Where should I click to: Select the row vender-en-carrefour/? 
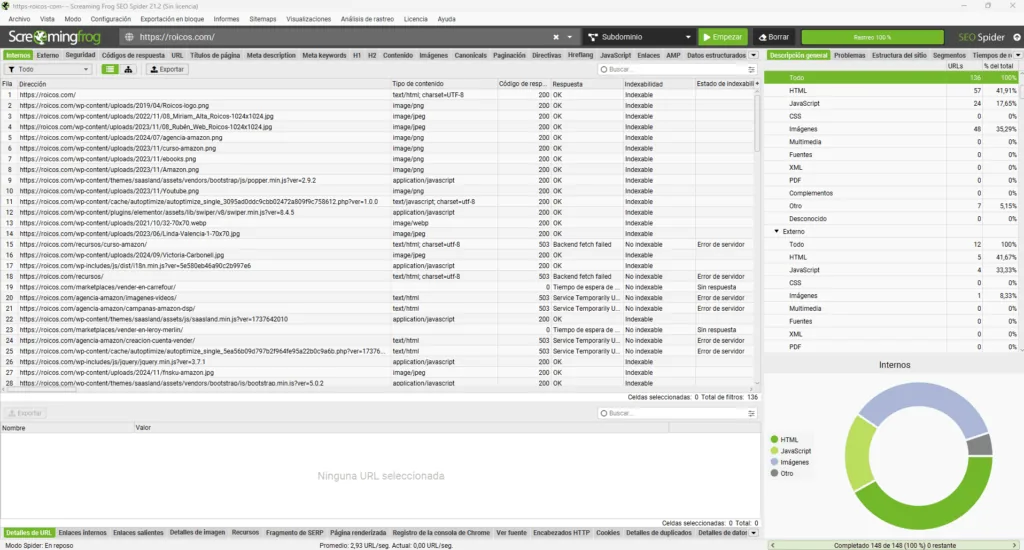point(379,287)
